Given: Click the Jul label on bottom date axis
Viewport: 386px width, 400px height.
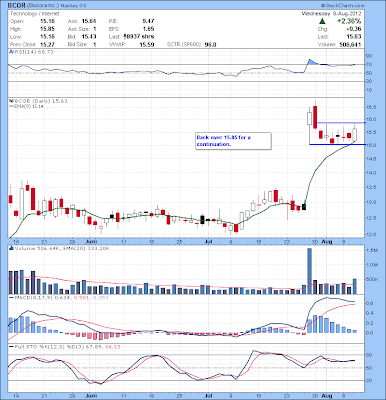Looking at the screenshot, I should [x=209, y=395].
